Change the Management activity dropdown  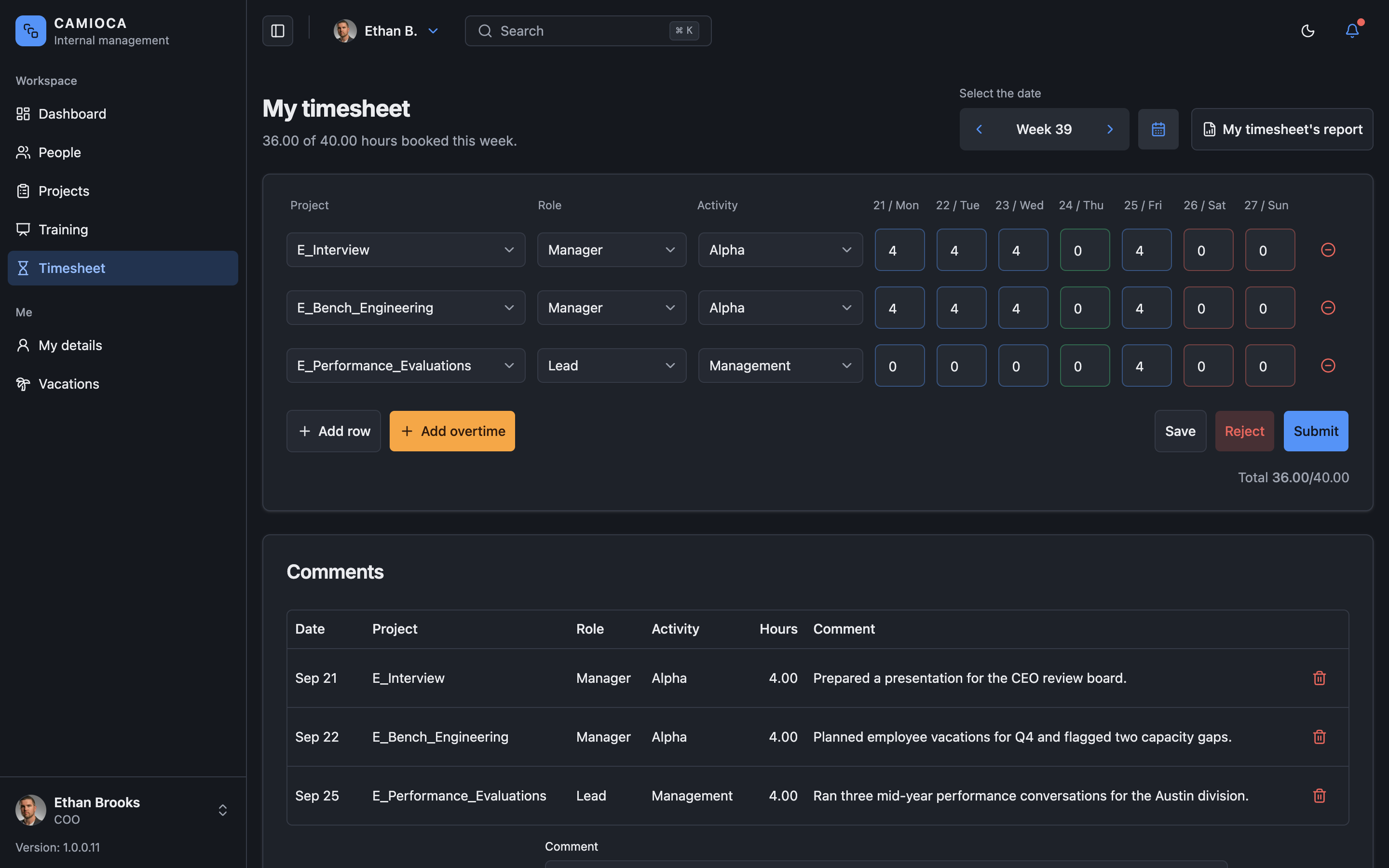click(781, 366)
